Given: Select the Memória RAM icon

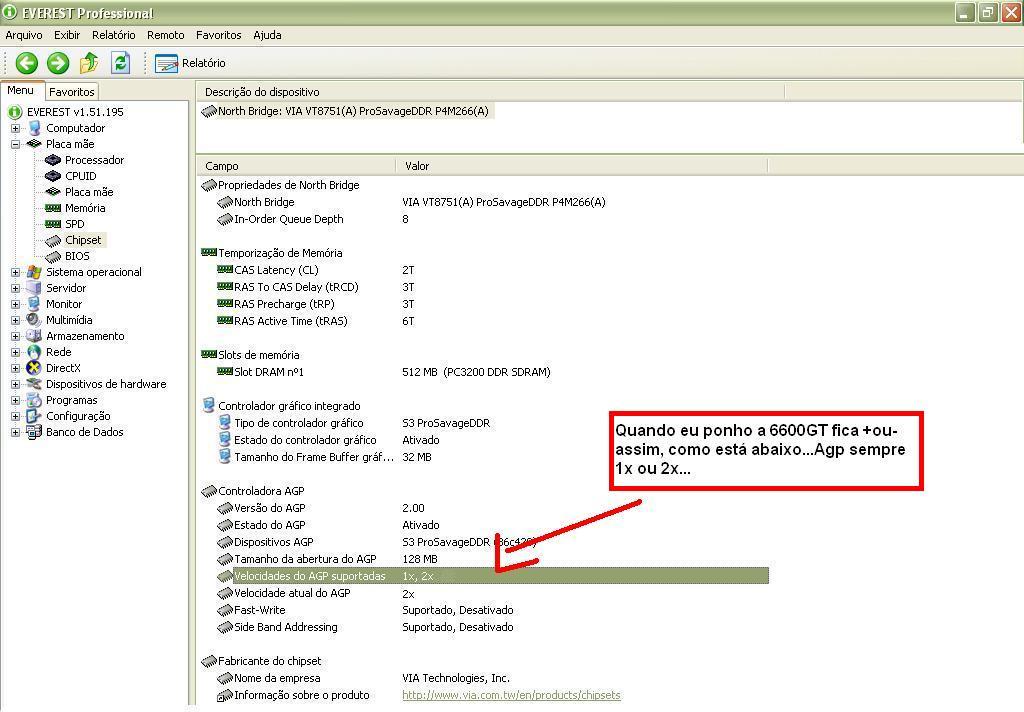Looking at the screenshot, I should [x=53, y=208].
